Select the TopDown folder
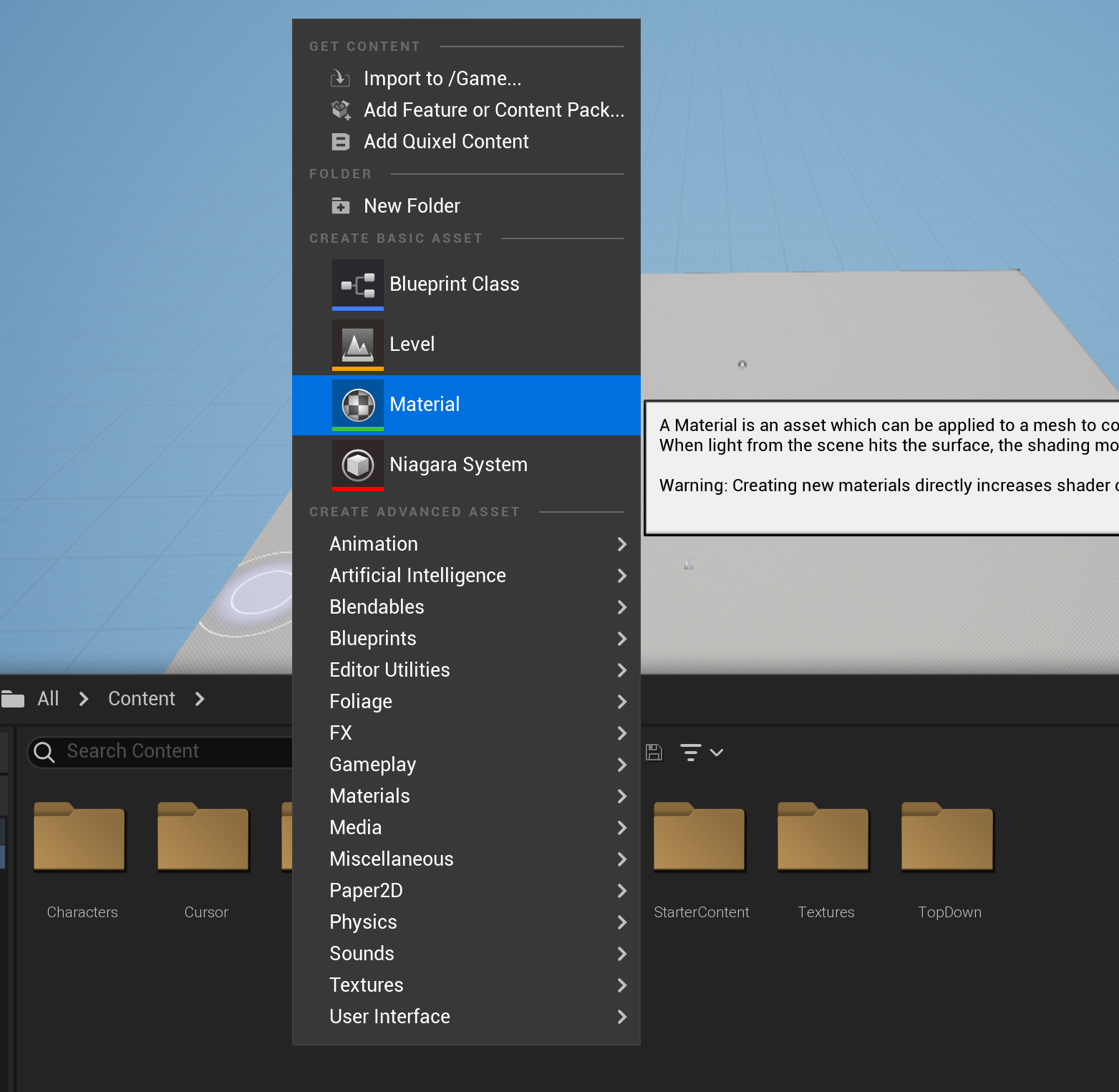Screen dimensions: 1119x1092 (949, 860)
